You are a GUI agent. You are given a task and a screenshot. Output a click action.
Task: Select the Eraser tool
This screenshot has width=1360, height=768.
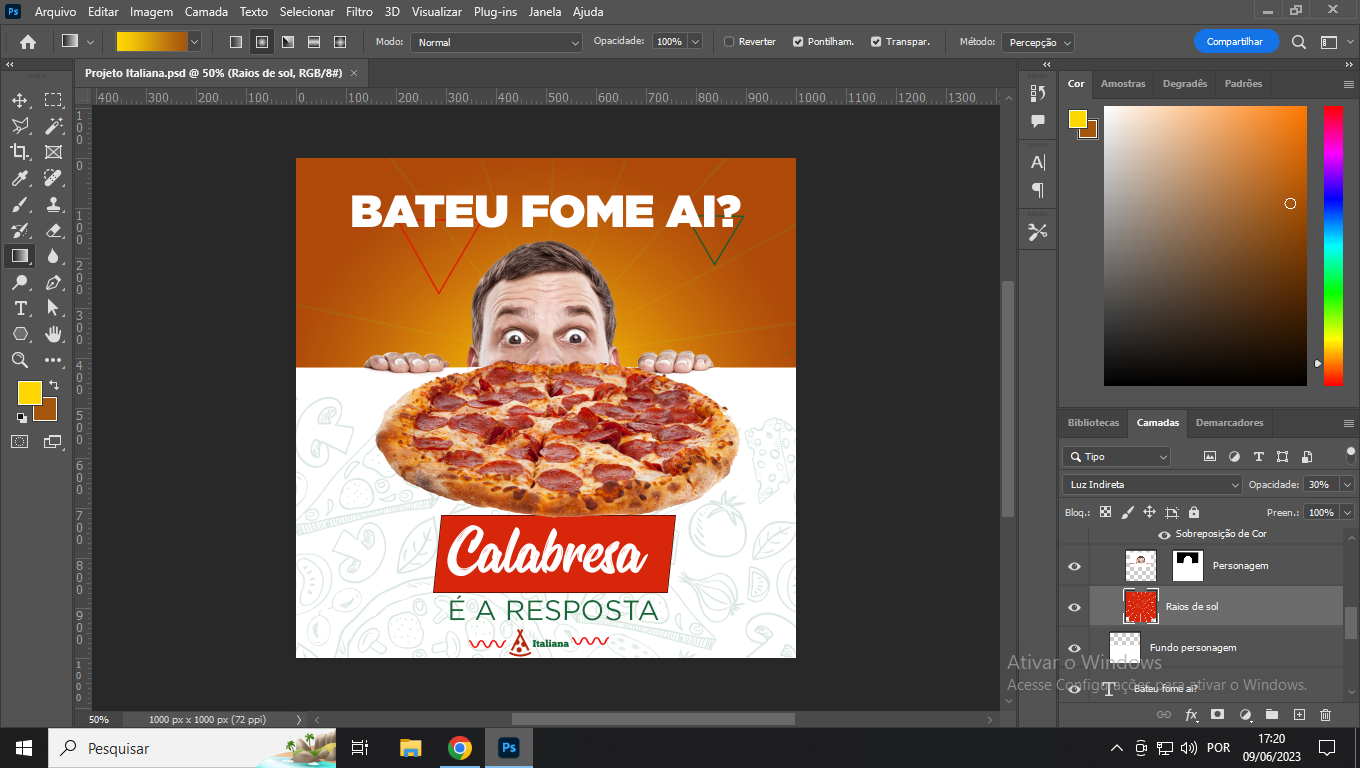(x=53, y=230)
